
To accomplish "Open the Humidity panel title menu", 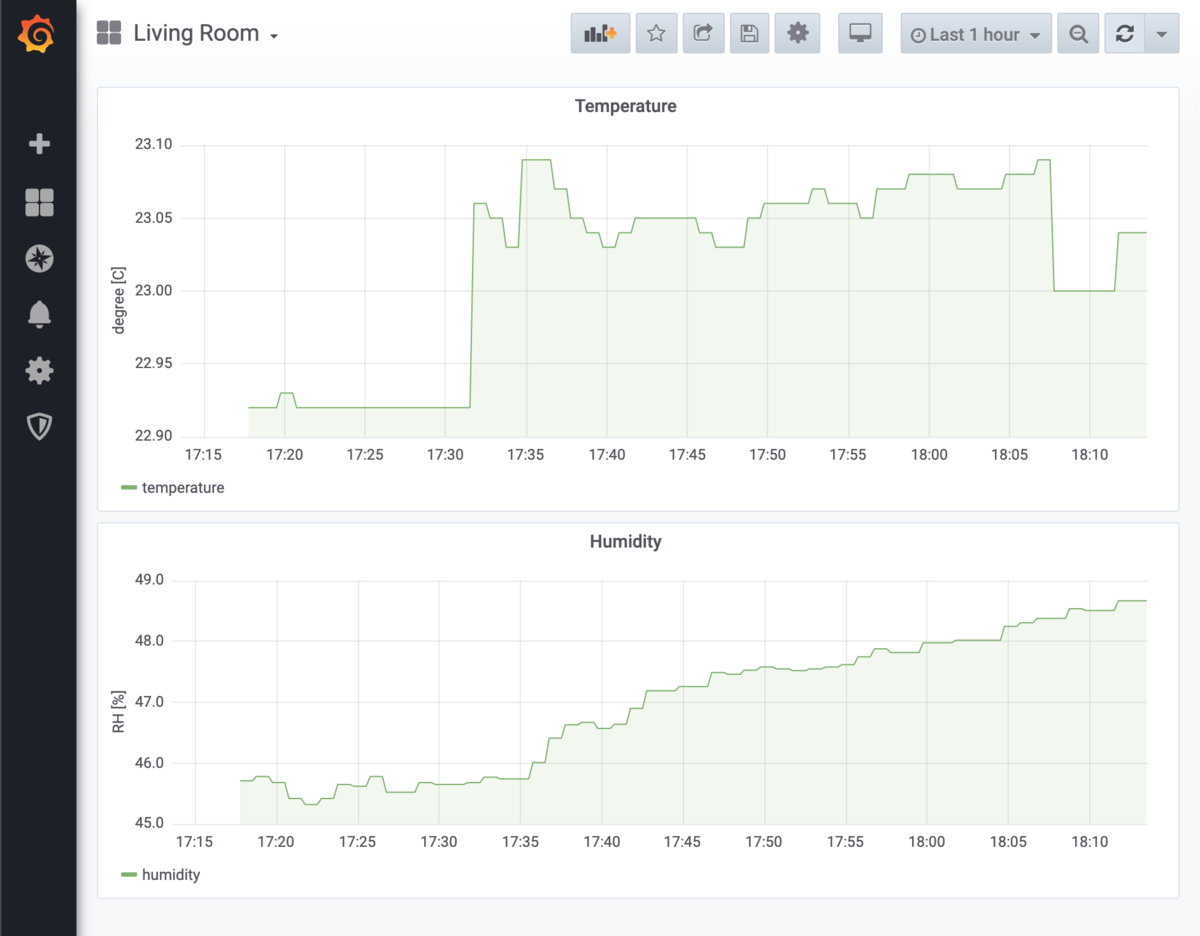I will [626, 542].
